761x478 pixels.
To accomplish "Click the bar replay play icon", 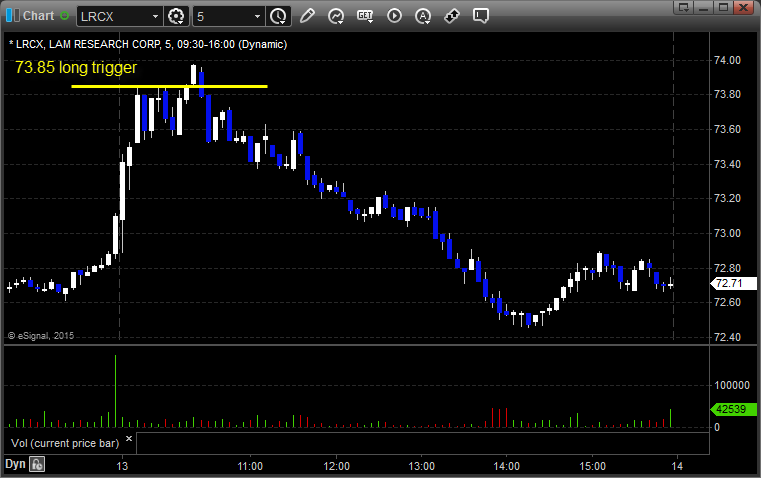I will pos(394,16).
